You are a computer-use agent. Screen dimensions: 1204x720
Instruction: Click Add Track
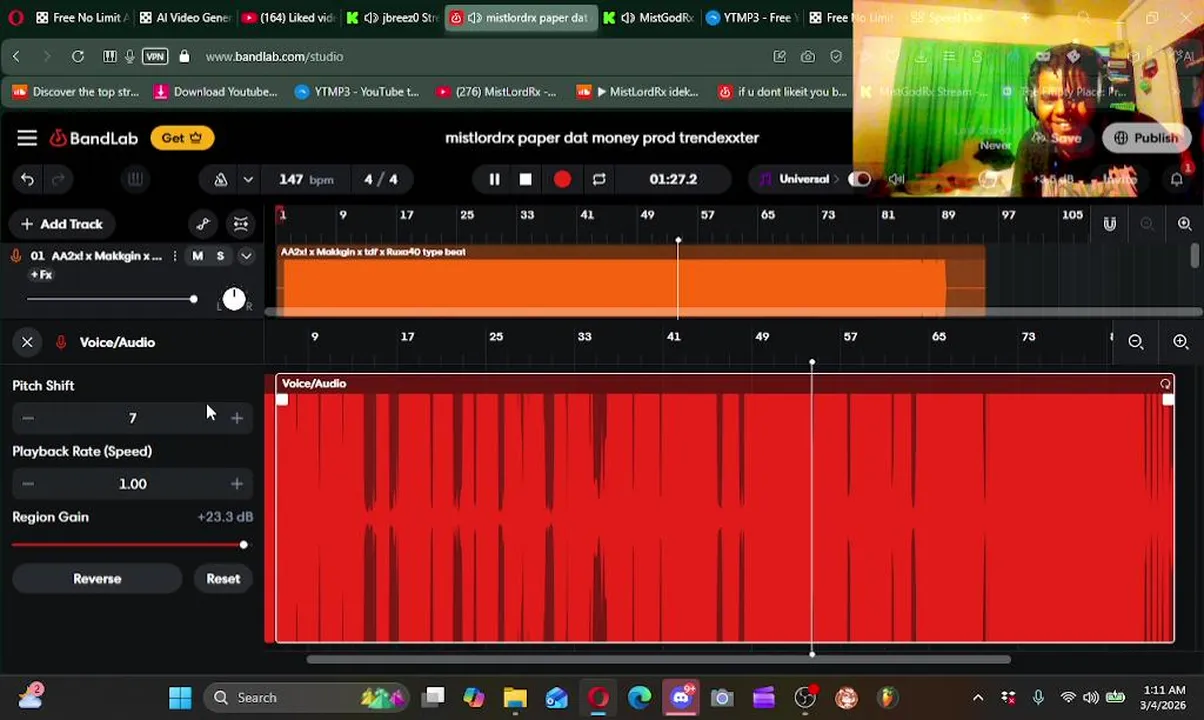pos(62,224)
